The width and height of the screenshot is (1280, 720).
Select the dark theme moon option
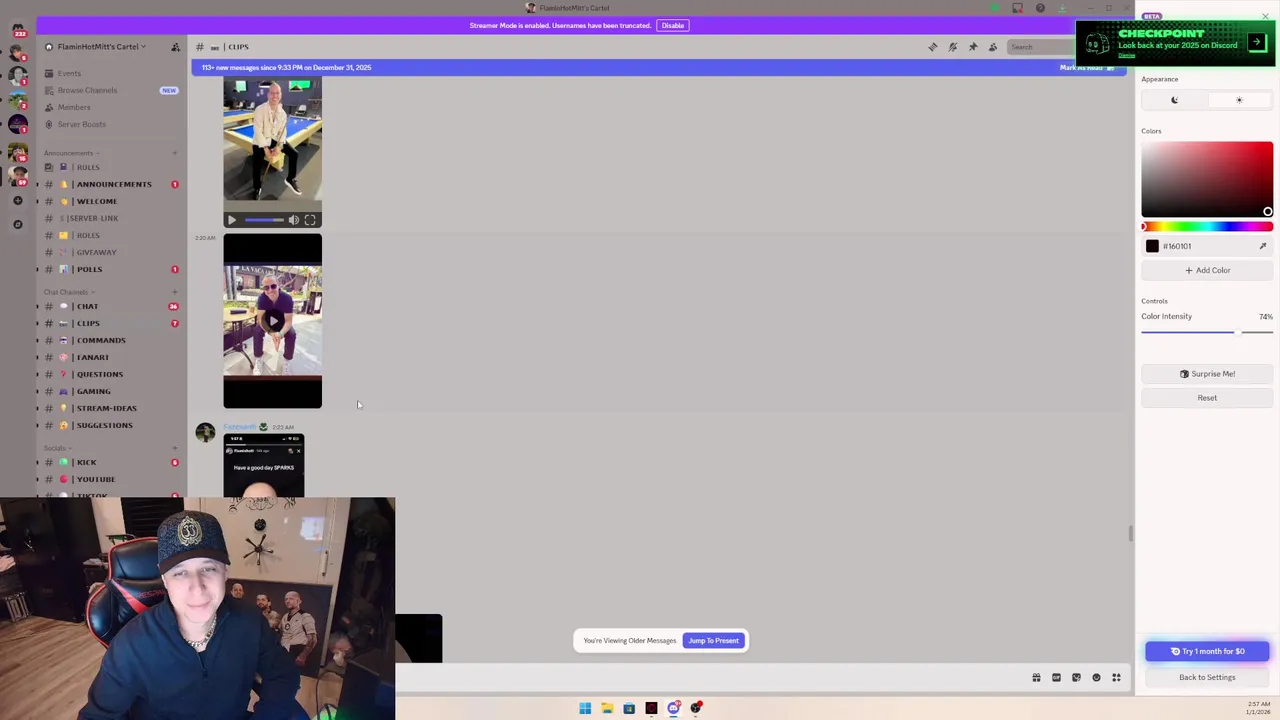pos(1174,100)
